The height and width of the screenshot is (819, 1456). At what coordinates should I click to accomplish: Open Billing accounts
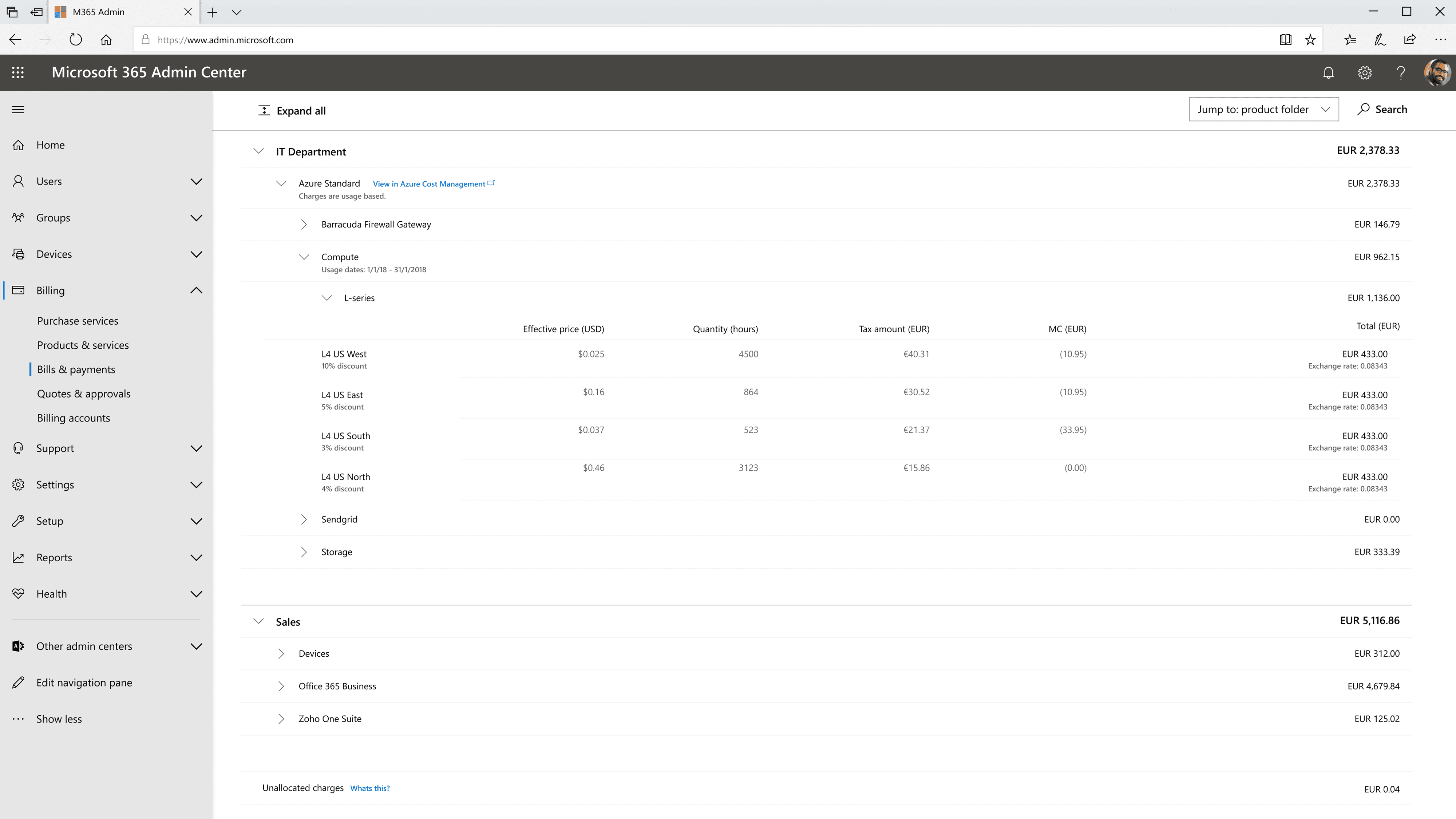tap(74, 418)
